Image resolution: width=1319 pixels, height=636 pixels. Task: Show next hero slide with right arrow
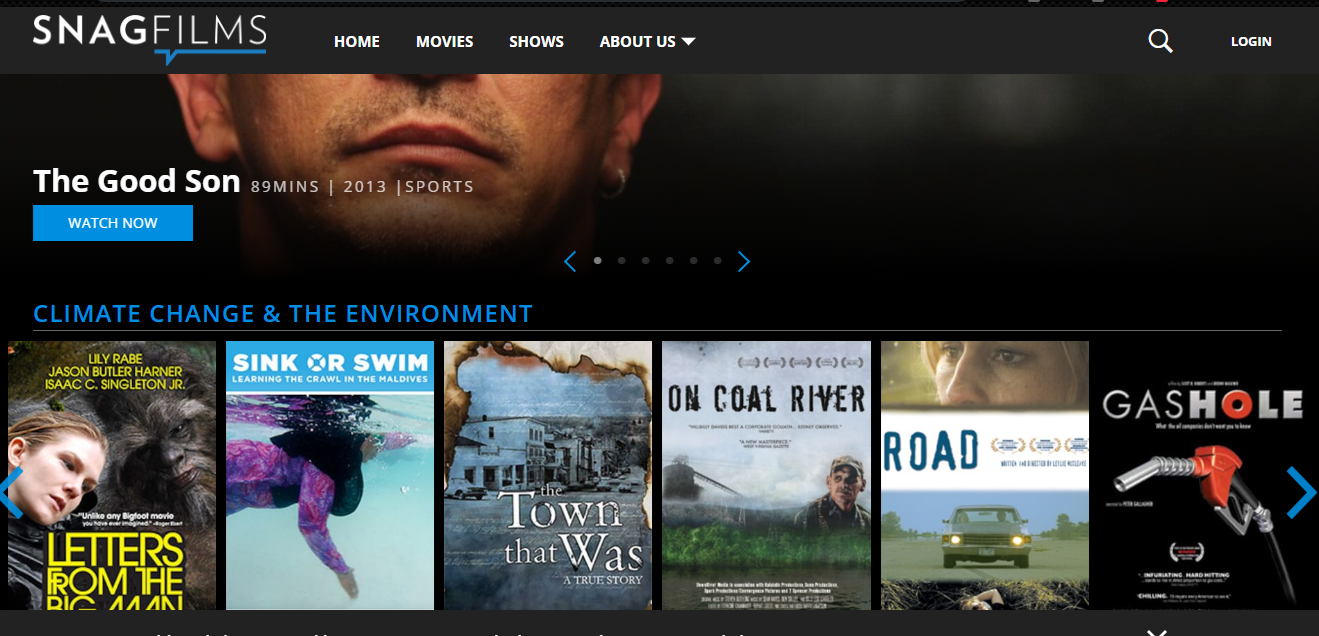pyautogui.click(x=744, y=262)
